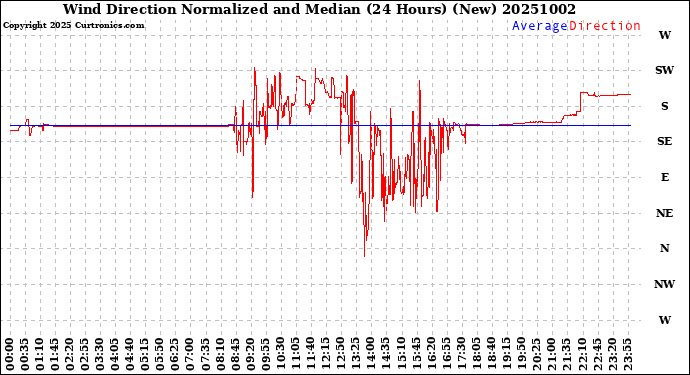Click the "00:00" time axis label
The width and height of the screenshot is (690, 375).
click(x=10, y=354)
